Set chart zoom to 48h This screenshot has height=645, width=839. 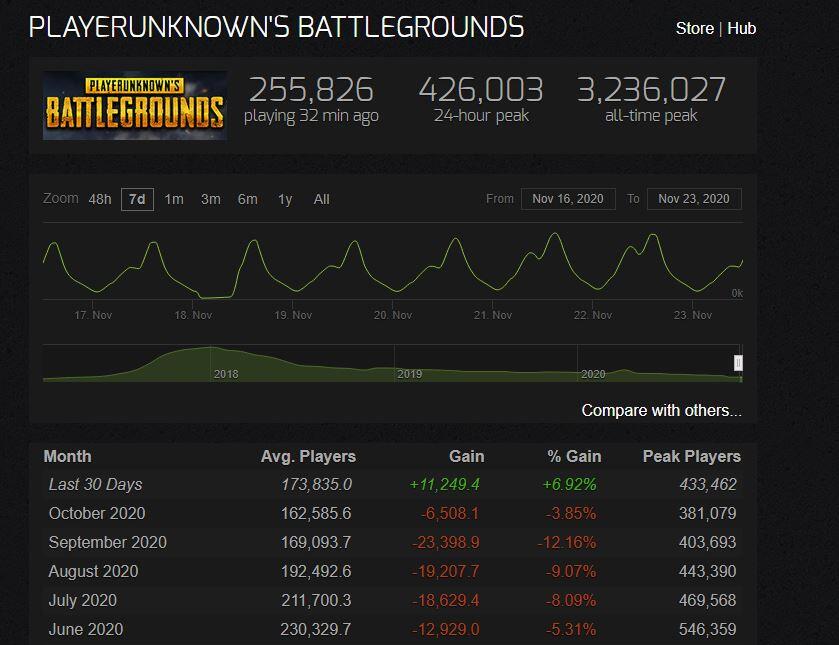coord(100,199)
